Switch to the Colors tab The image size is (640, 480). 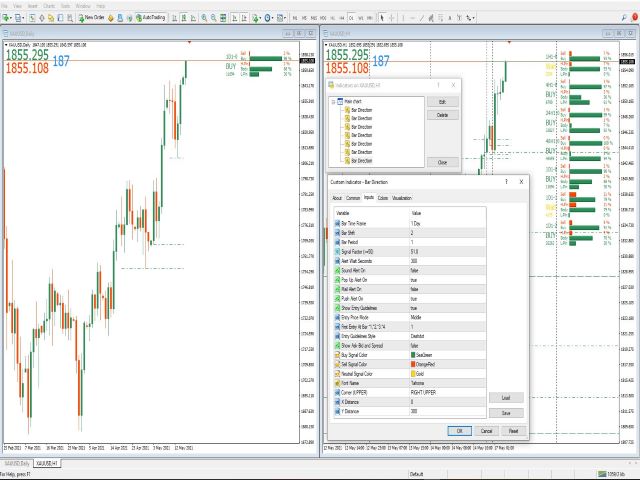[384, 198]
